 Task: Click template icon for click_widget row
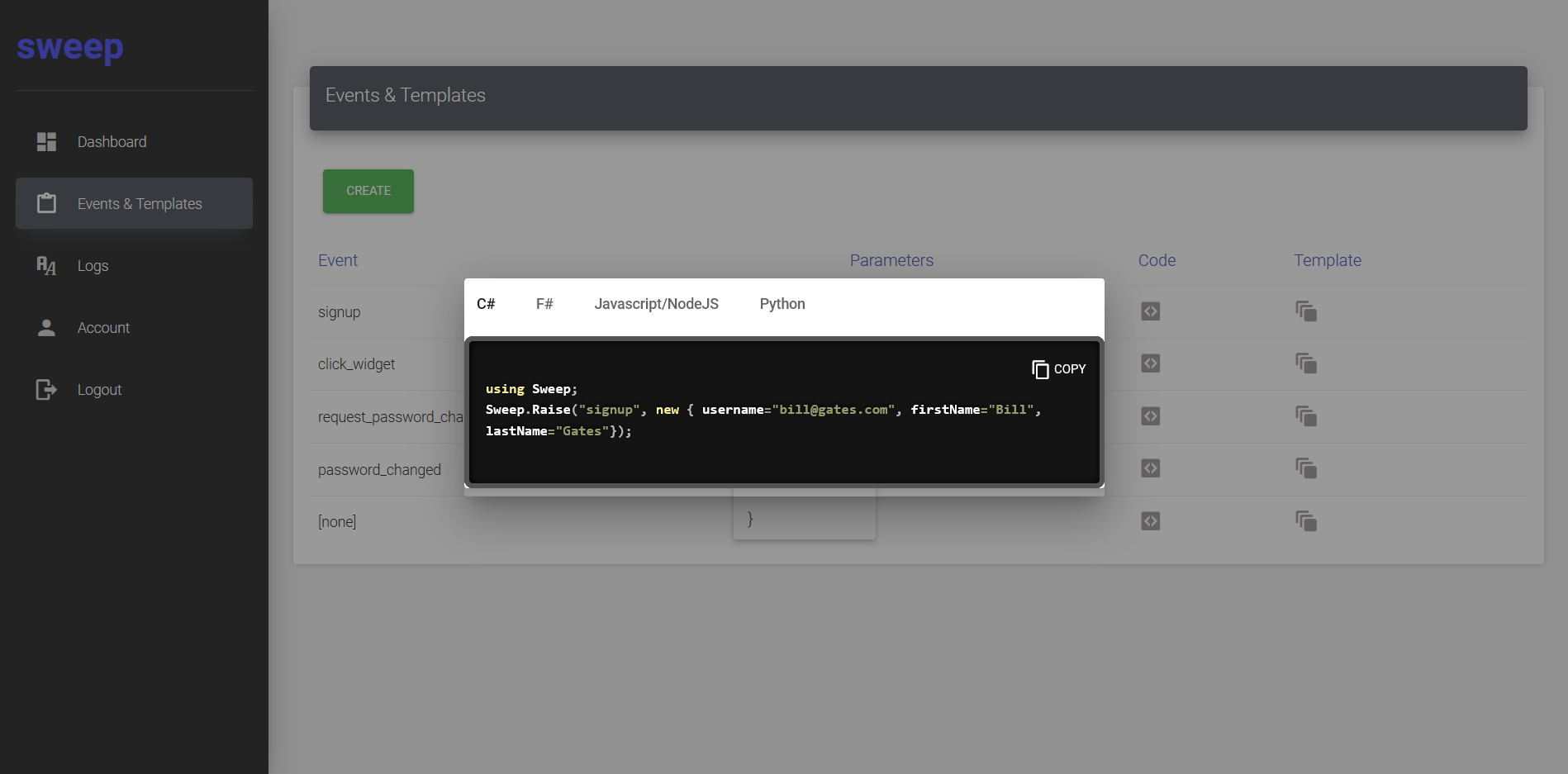[1305, 363]
